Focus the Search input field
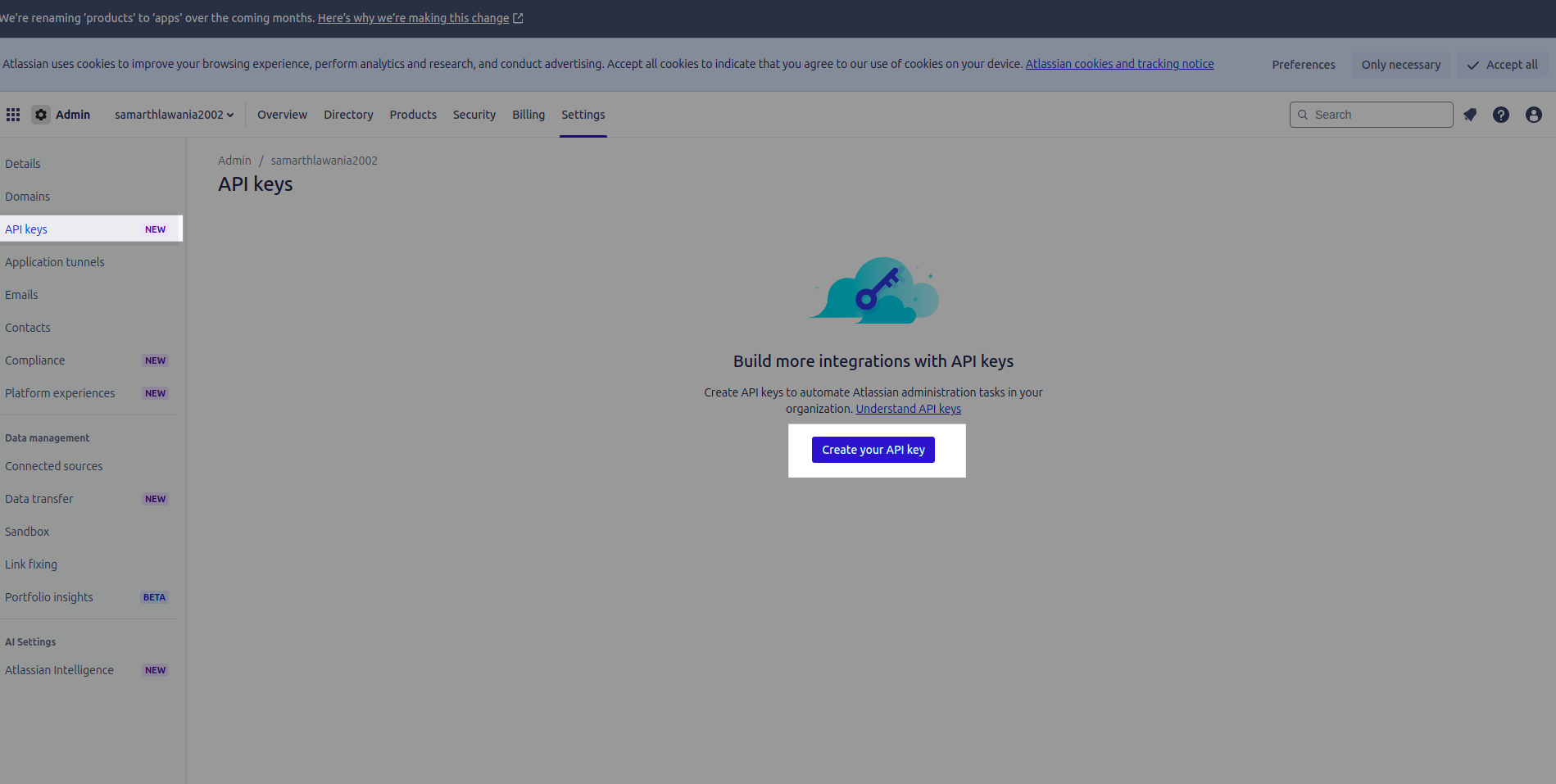Viewport: 1556px width, 784px height. 1372,115
